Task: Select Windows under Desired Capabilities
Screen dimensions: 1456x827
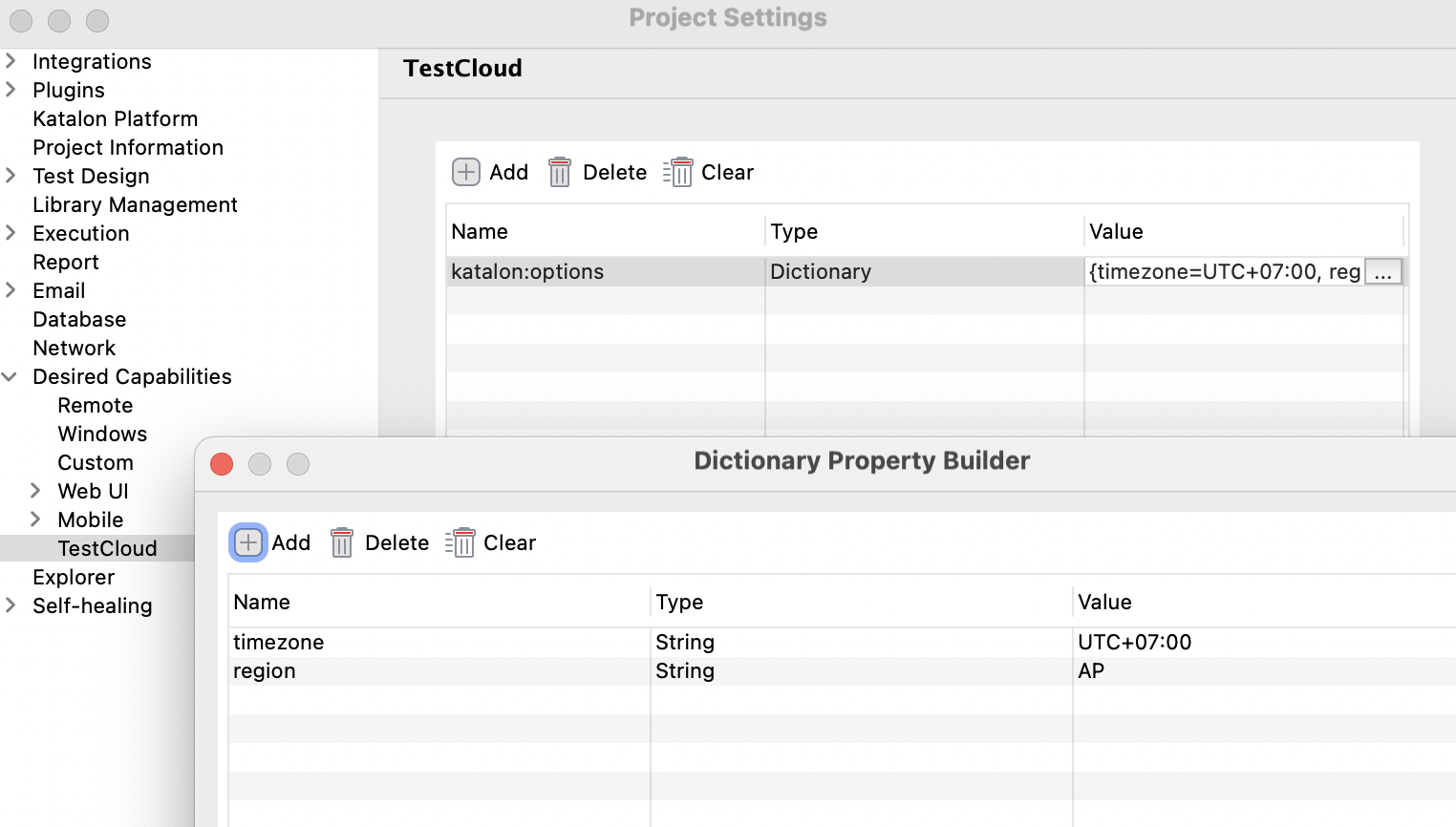Action: (102, 434)
